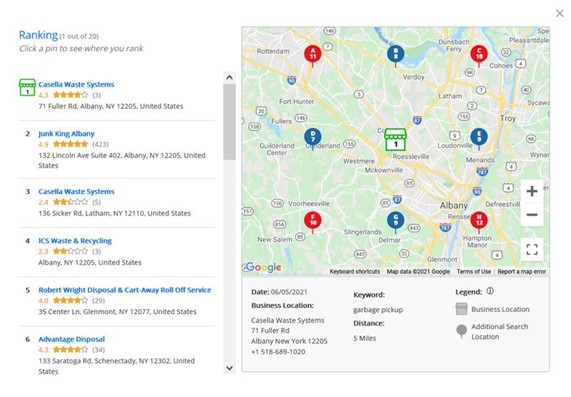571x397 pixels.
Task: Click the Business Location legend icon
Action: click(x=461, y=308)
